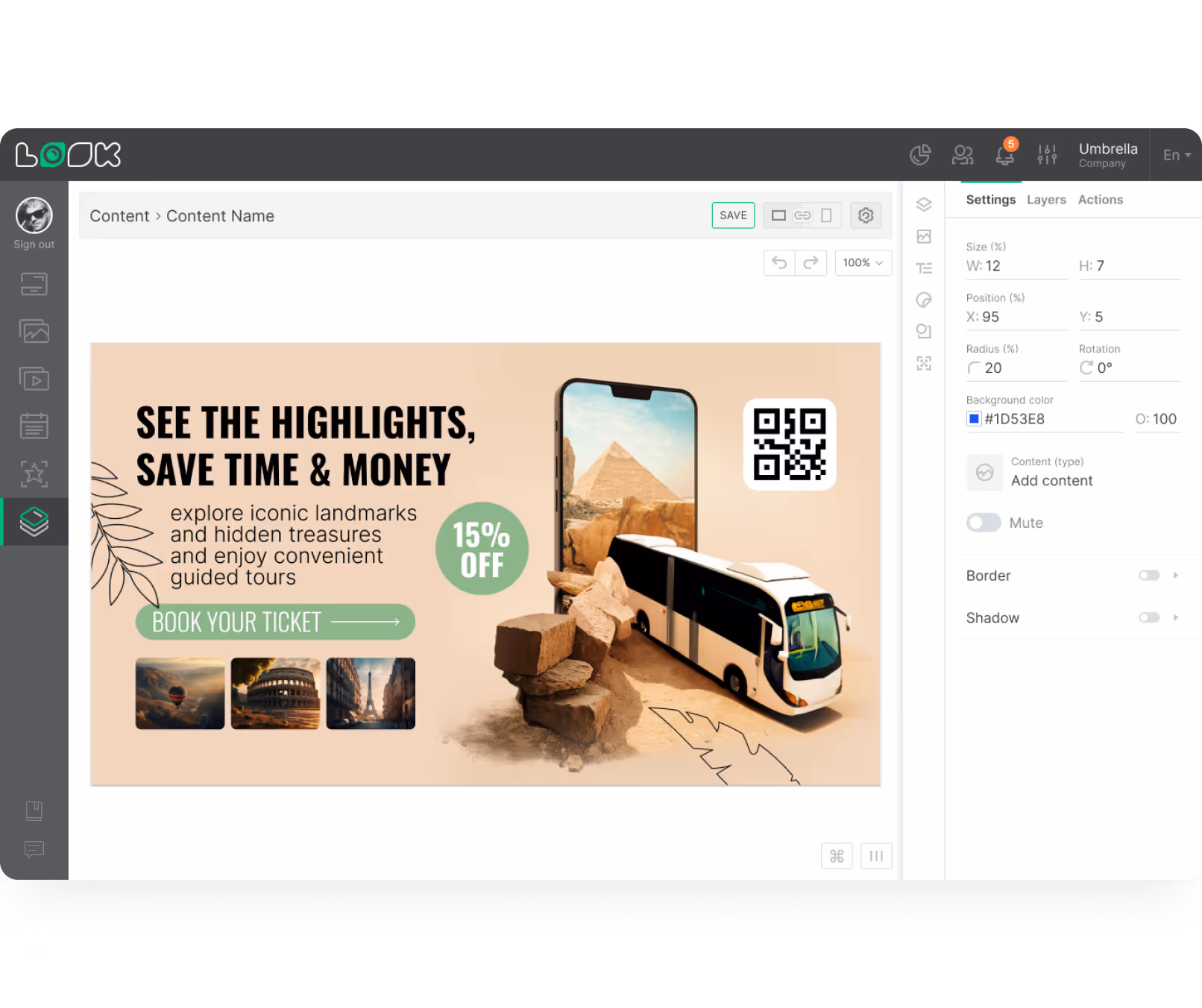This screenshot has height=1008, width=1202.
Task: Open the Analytics pie chart icon
Action: [920, 154]
